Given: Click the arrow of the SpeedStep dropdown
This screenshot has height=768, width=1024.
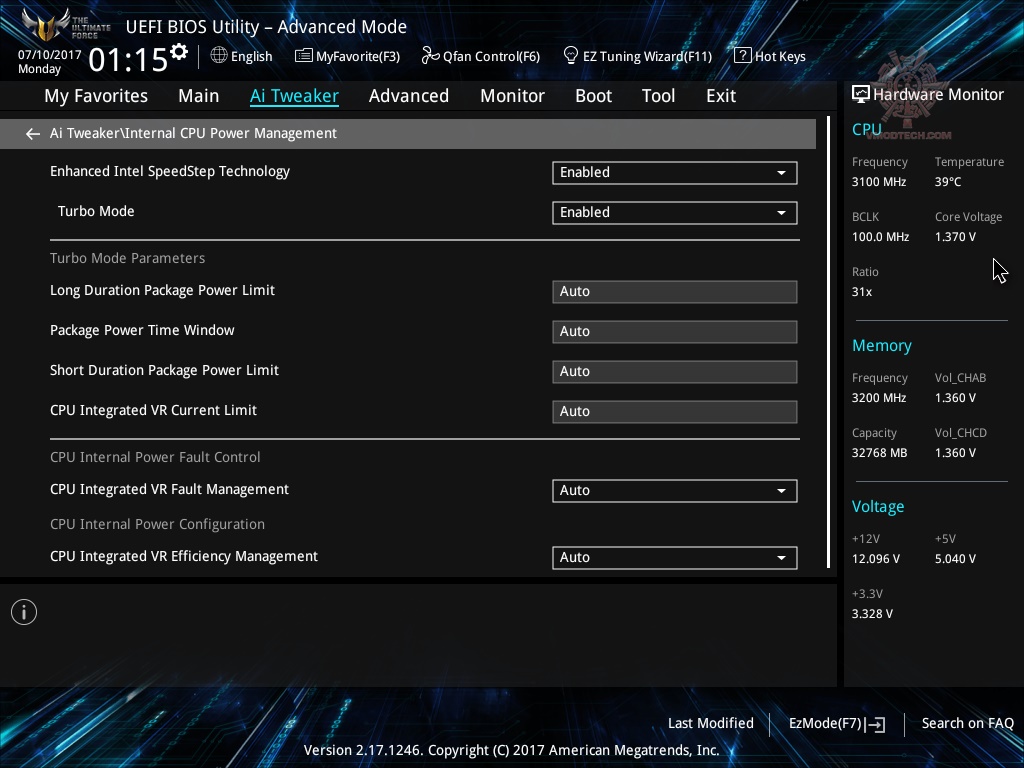Looking at the screenshot, I should point(781,173).
